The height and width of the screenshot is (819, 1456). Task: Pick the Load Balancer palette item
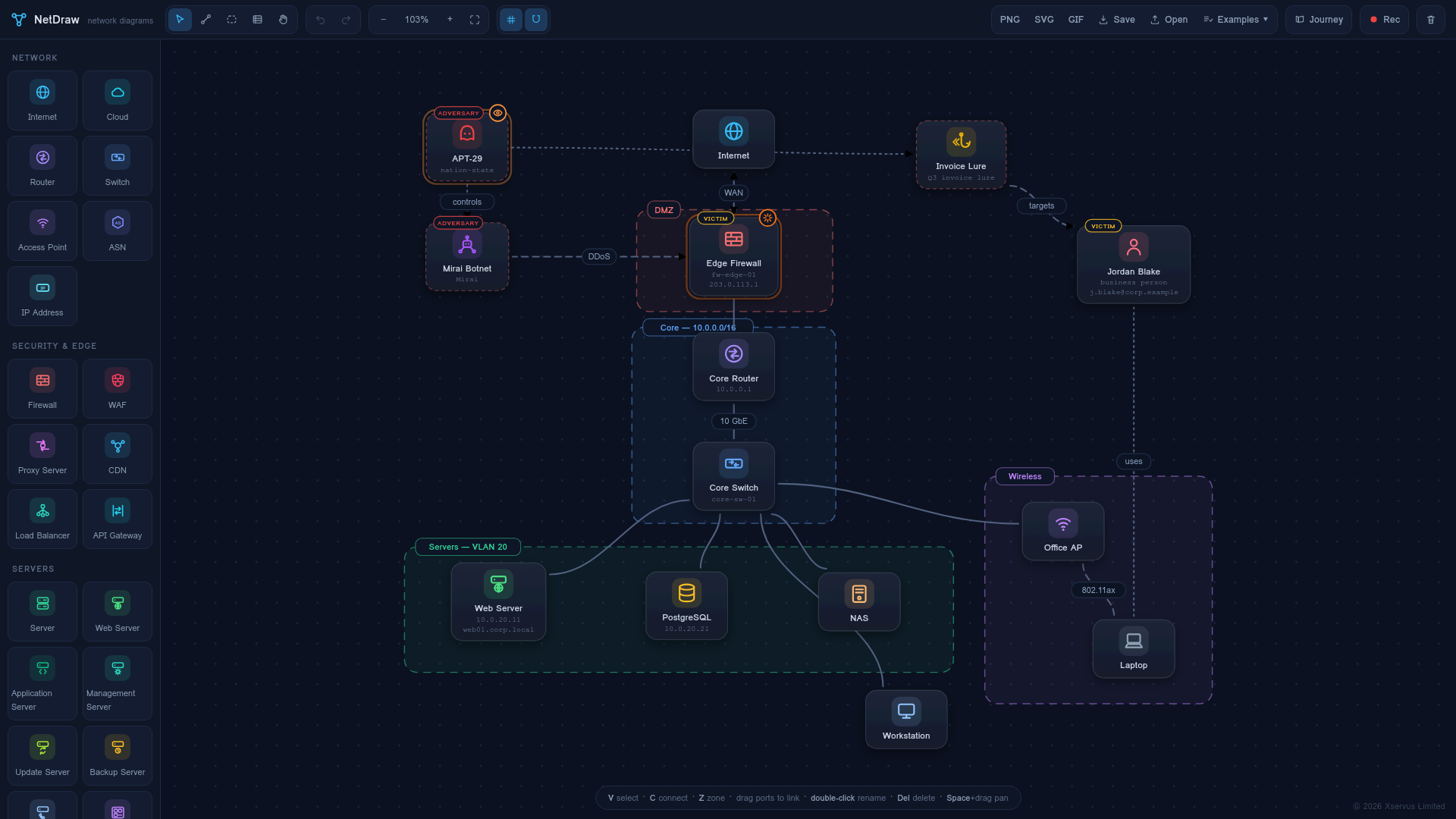pyautogui.click(x=42, y=519)
